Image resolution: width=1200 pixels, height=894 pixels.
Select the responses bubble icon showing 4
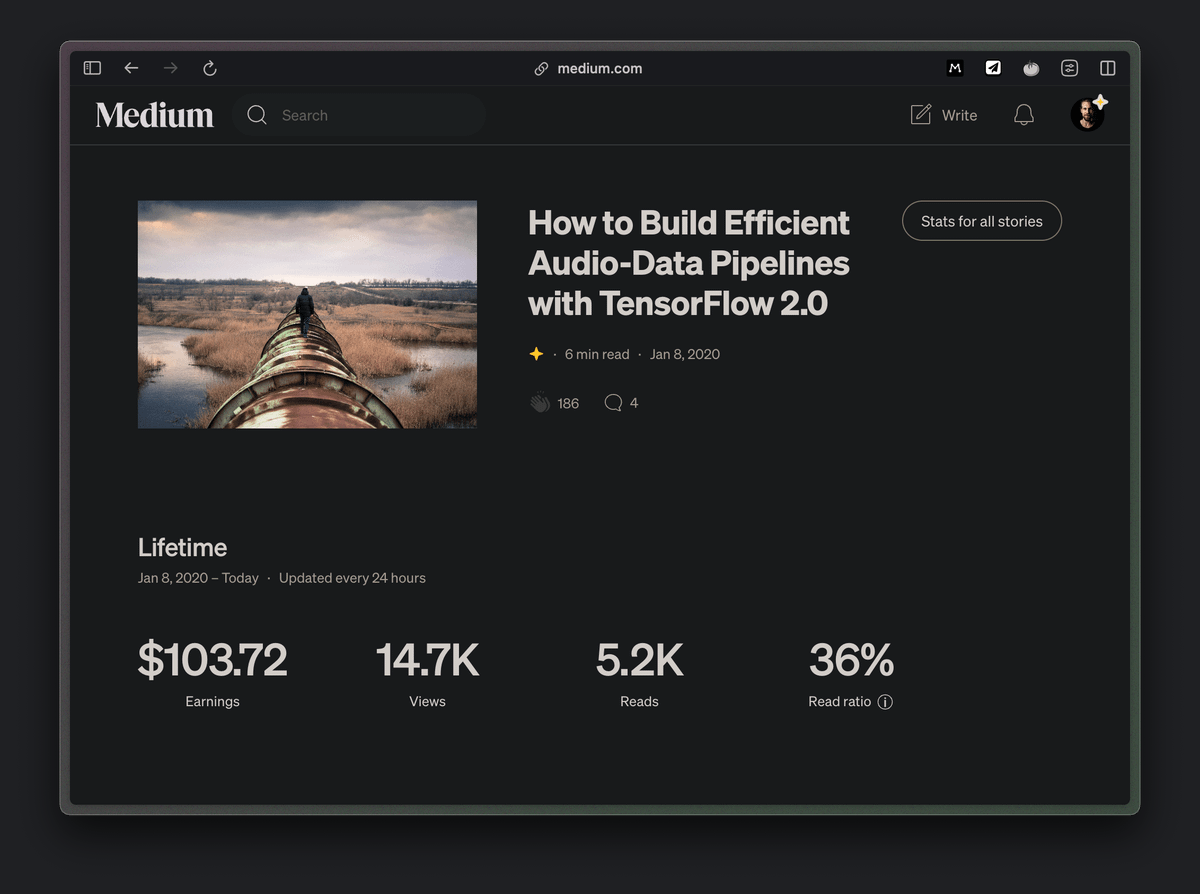click(613, 403)
